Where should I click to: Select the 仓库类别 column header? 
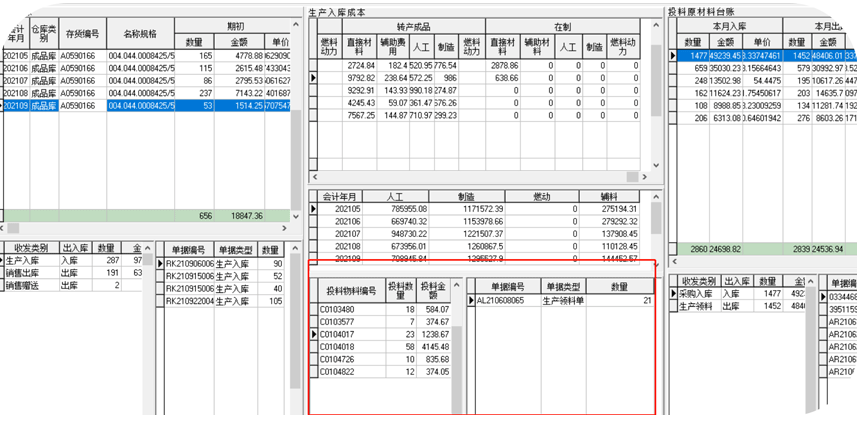point(43,33)
